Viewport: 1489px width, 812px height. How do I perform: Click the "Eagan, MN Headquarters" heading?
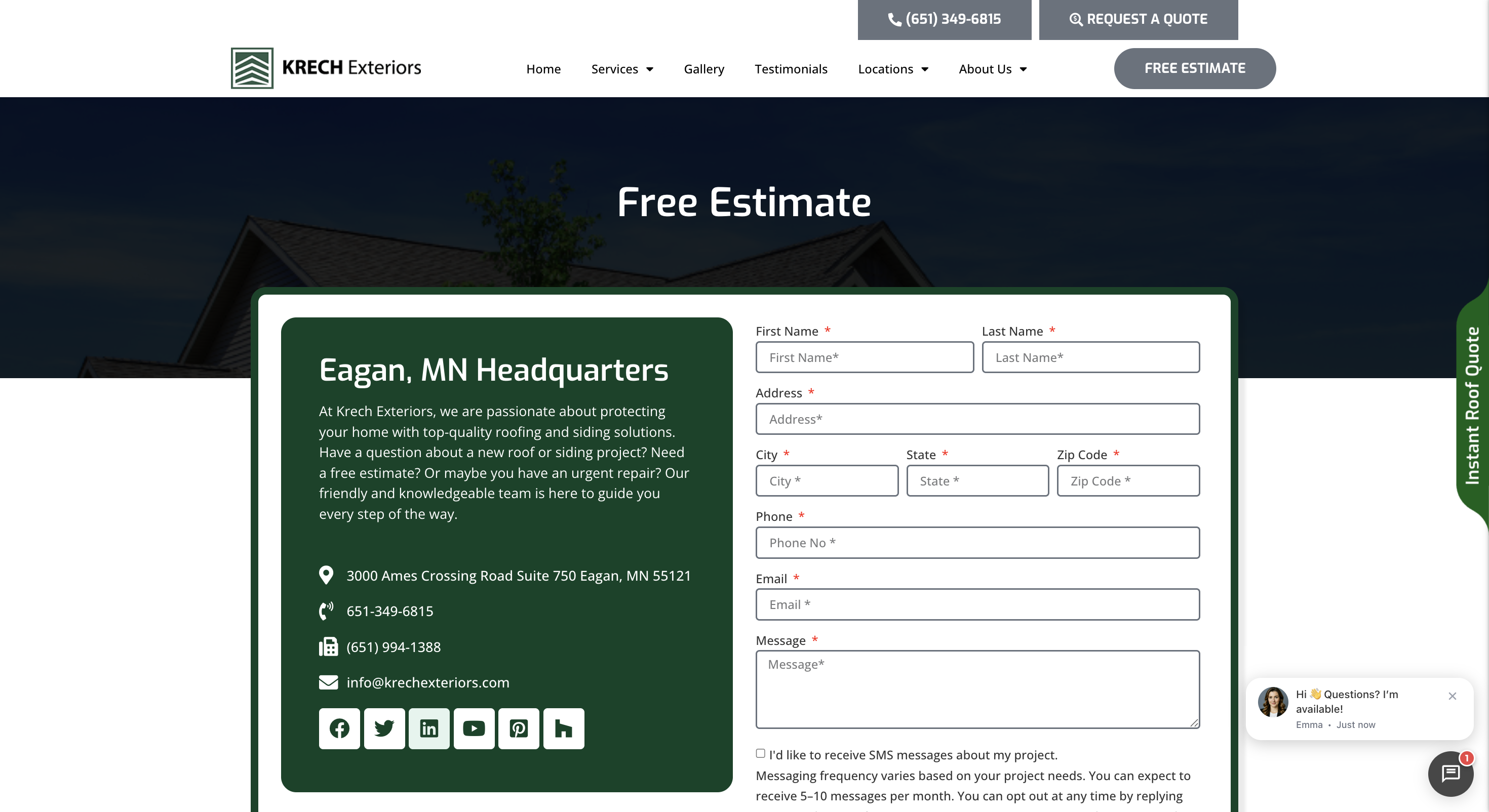coord(494,370)
